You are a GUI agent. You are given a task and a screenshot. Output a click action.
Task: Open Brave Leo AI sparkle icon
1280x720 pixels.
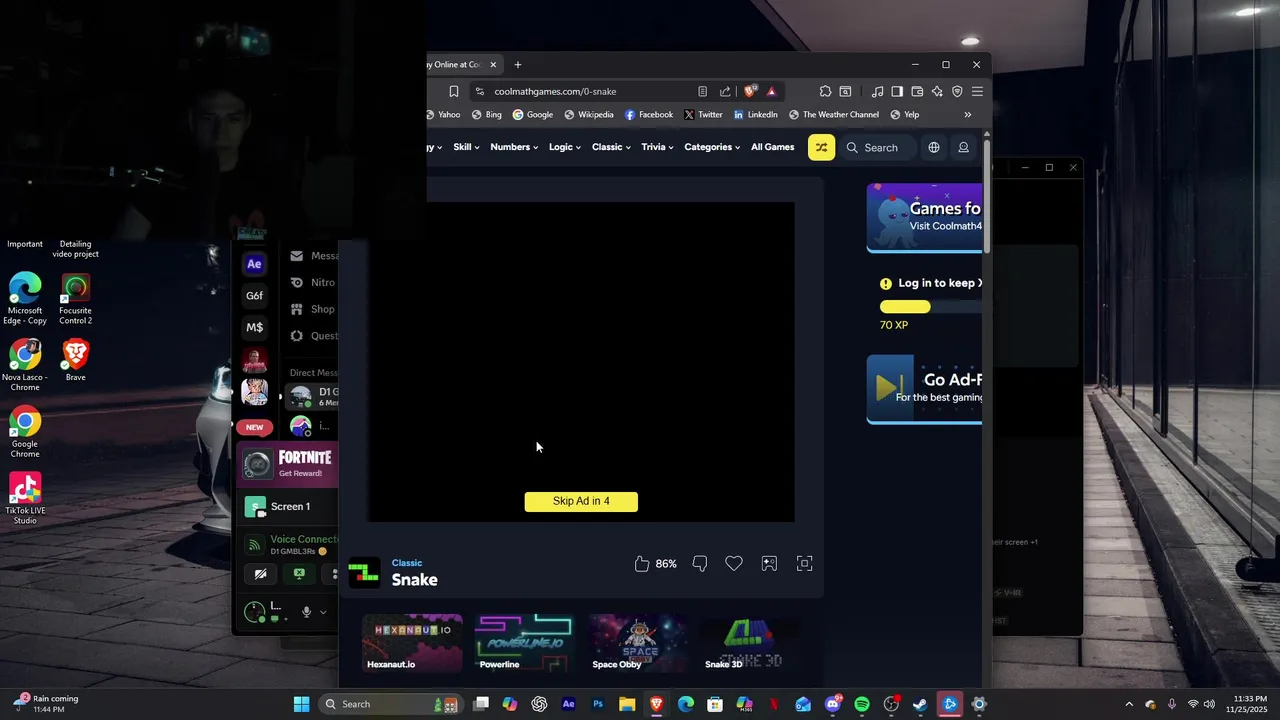[937, 91]
